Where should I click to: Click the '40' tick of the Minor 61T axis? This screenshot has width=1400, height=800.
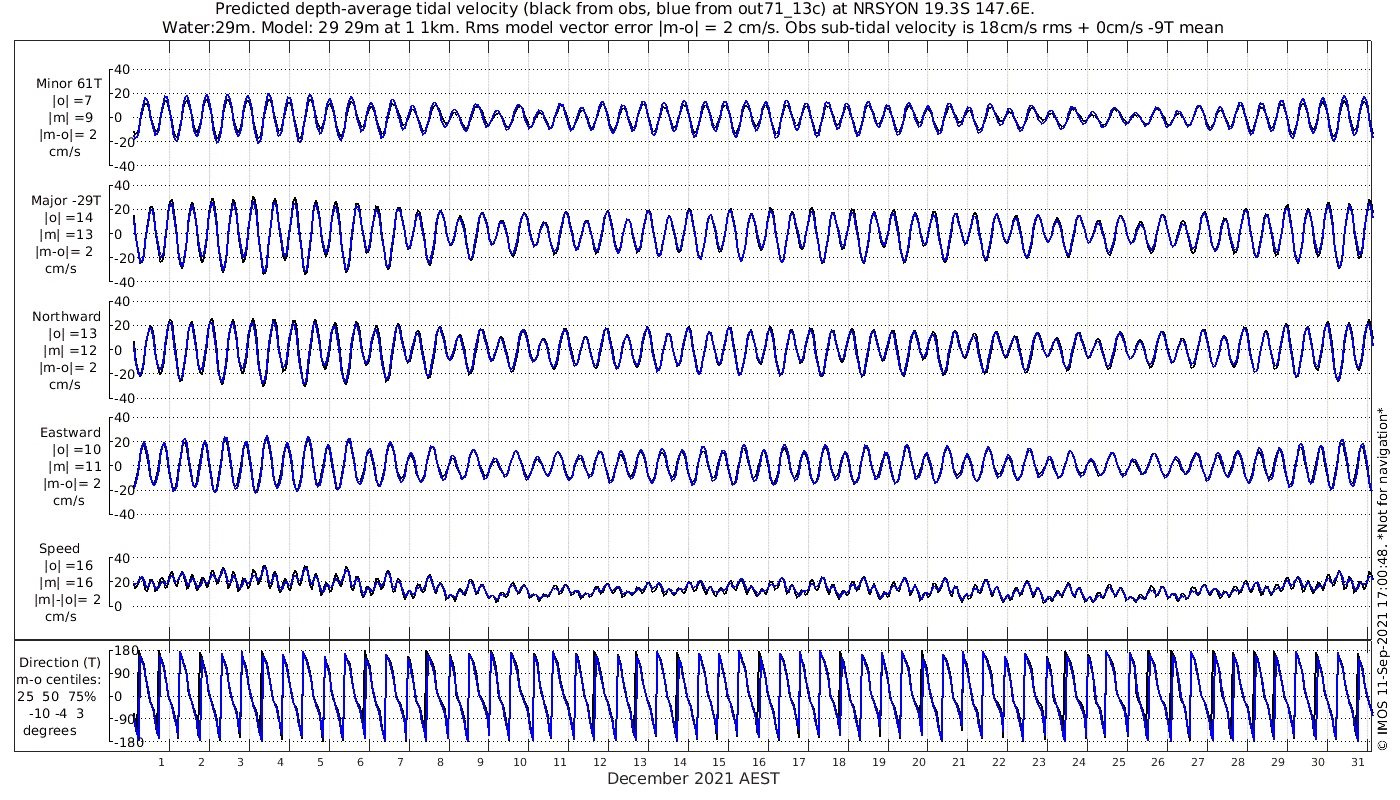coord(122,69)
